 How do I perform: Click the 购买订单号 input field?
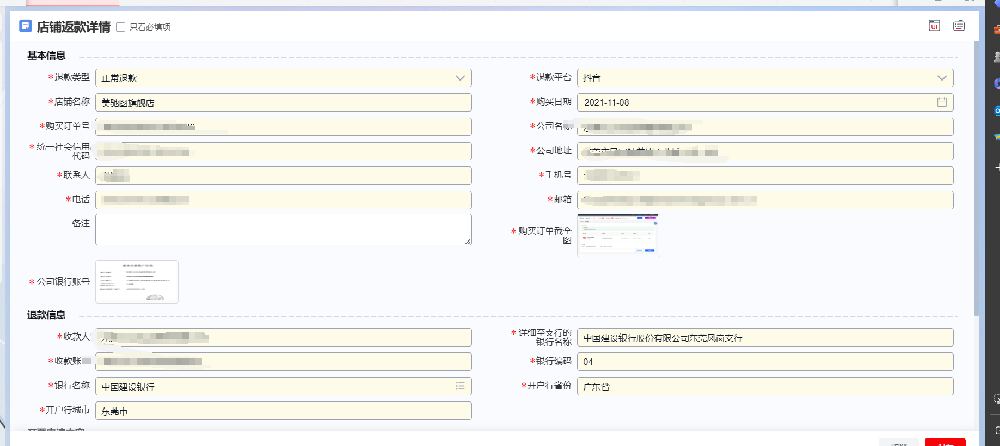tap(283, 126)
